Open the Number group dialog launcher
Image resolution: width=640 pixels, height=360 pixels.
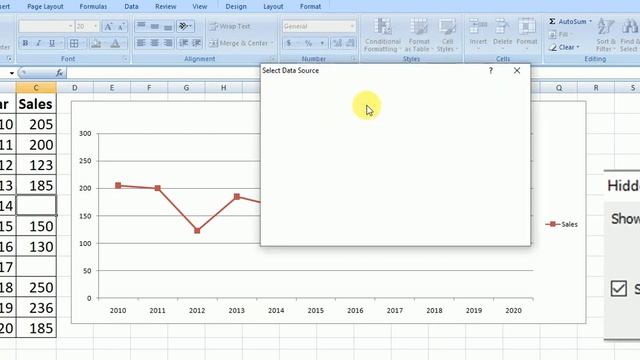[353, 59]
